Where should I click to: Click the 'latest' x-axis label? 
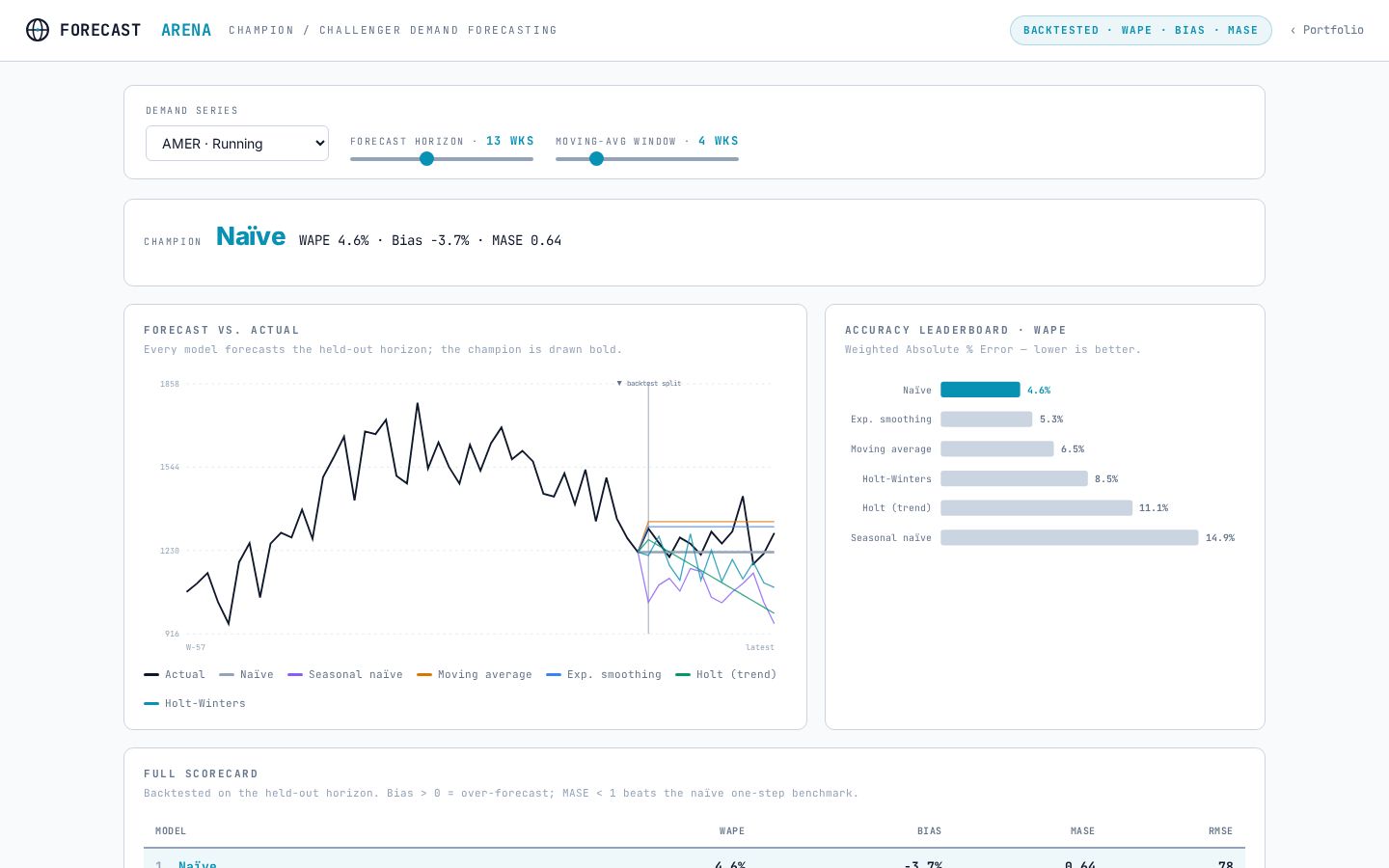(x=760, y=647)
